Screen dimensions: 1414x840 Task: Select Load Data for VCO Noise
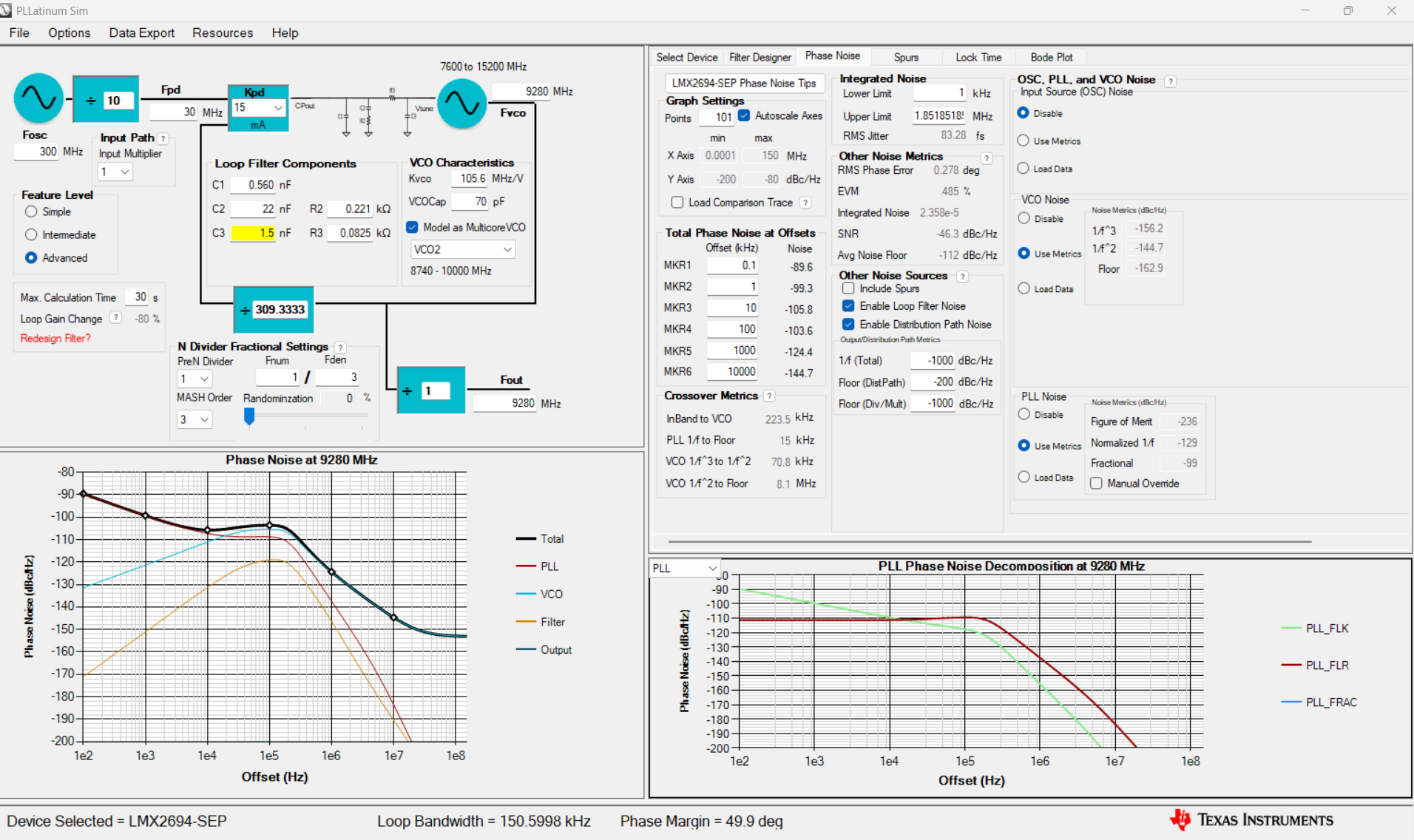tap(1024, 288)
